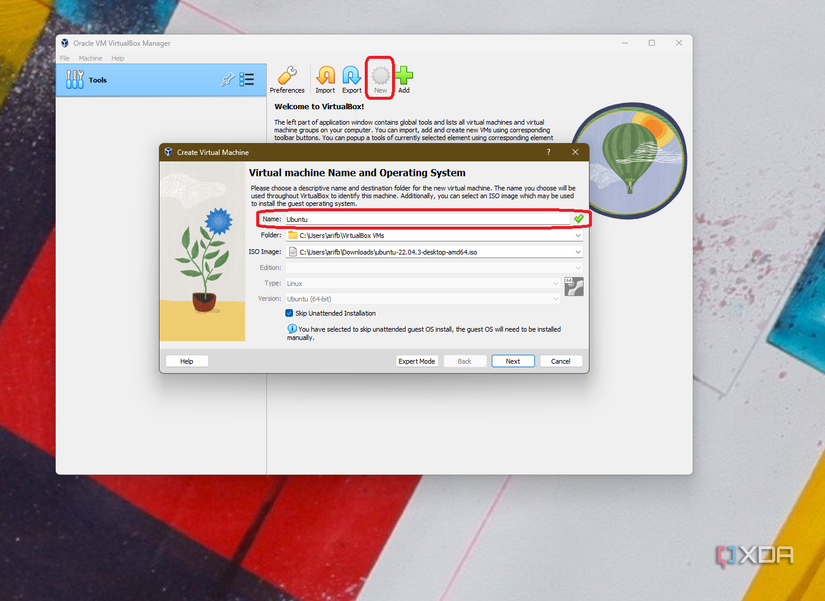Click the 64-bit OS type icon

[574, 287]
